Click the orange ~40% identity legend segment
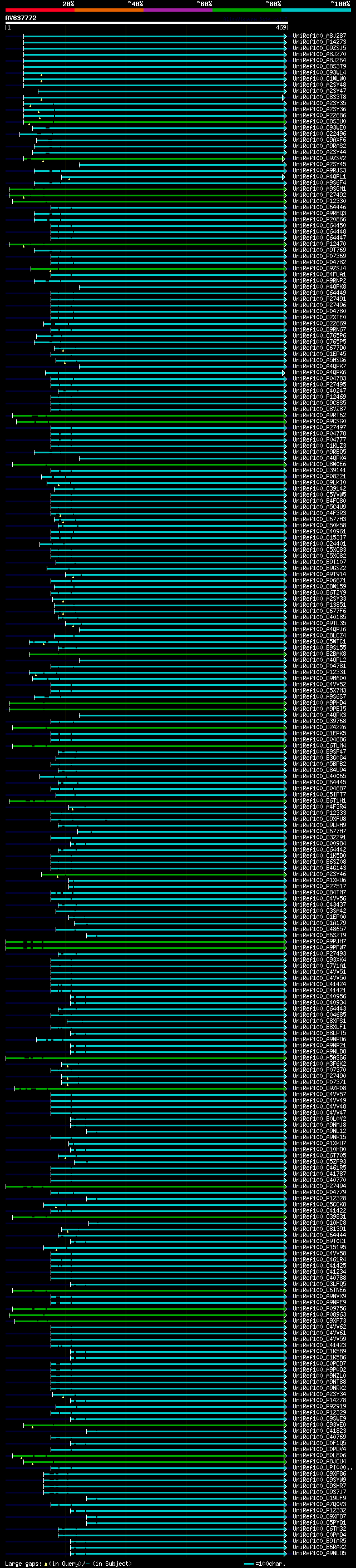Image resolution: width=356 pixels, height=1568 pixels. (109, 10)
